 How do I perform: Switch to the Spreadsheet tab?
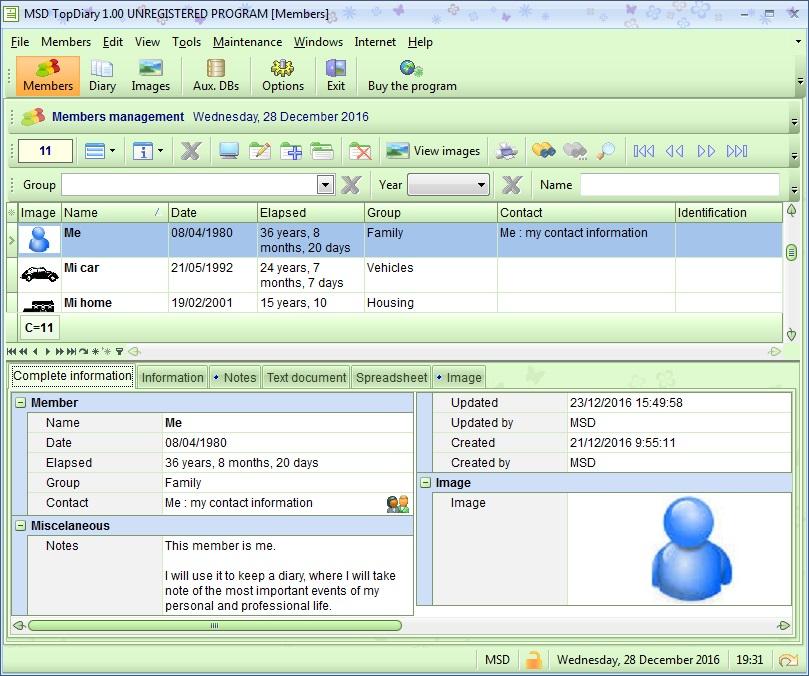click(x=392, y=377)
